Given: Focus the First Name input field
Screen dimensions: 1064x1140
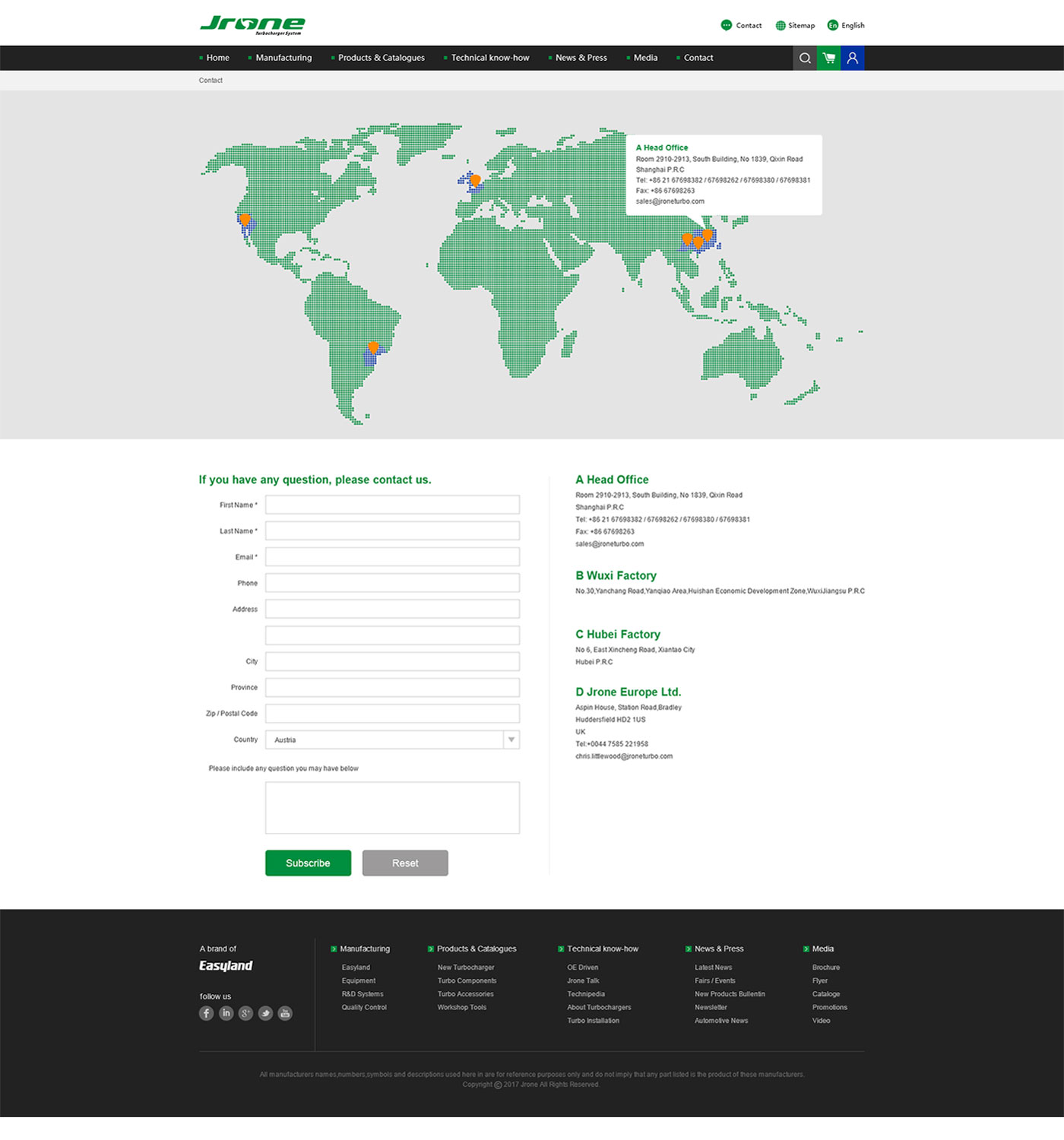Looking at the screenshot, I should (x=392, y=505).
